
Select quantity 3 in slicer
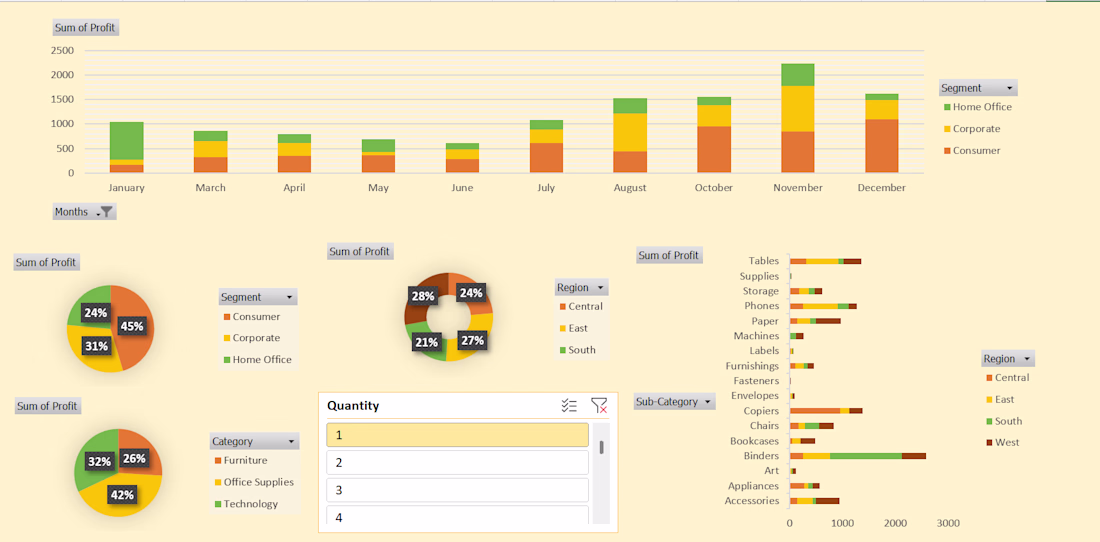[457, 490]
